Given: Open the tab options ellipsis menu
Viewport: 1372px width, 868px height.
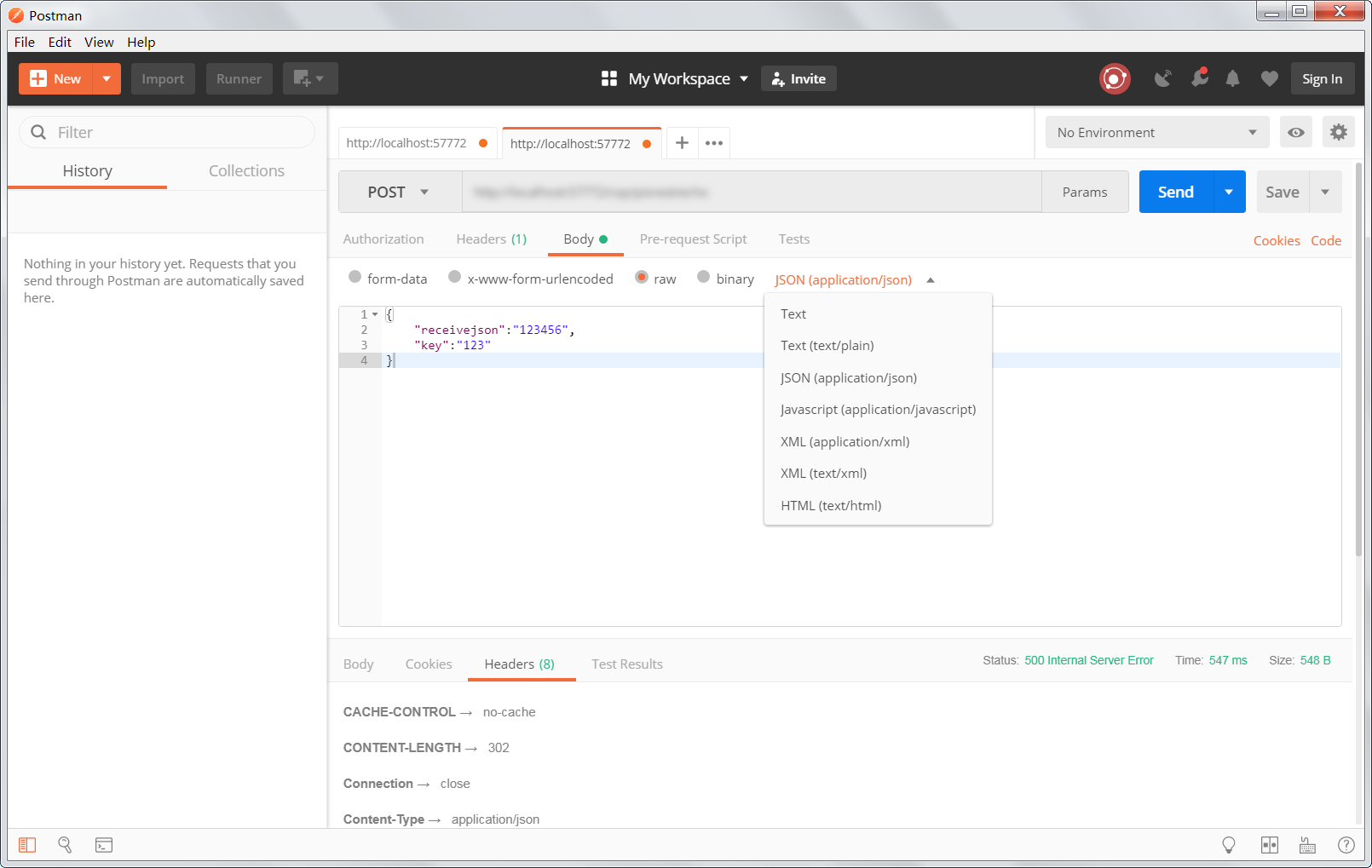Looking at the screenshot, I should click(714, 143).
